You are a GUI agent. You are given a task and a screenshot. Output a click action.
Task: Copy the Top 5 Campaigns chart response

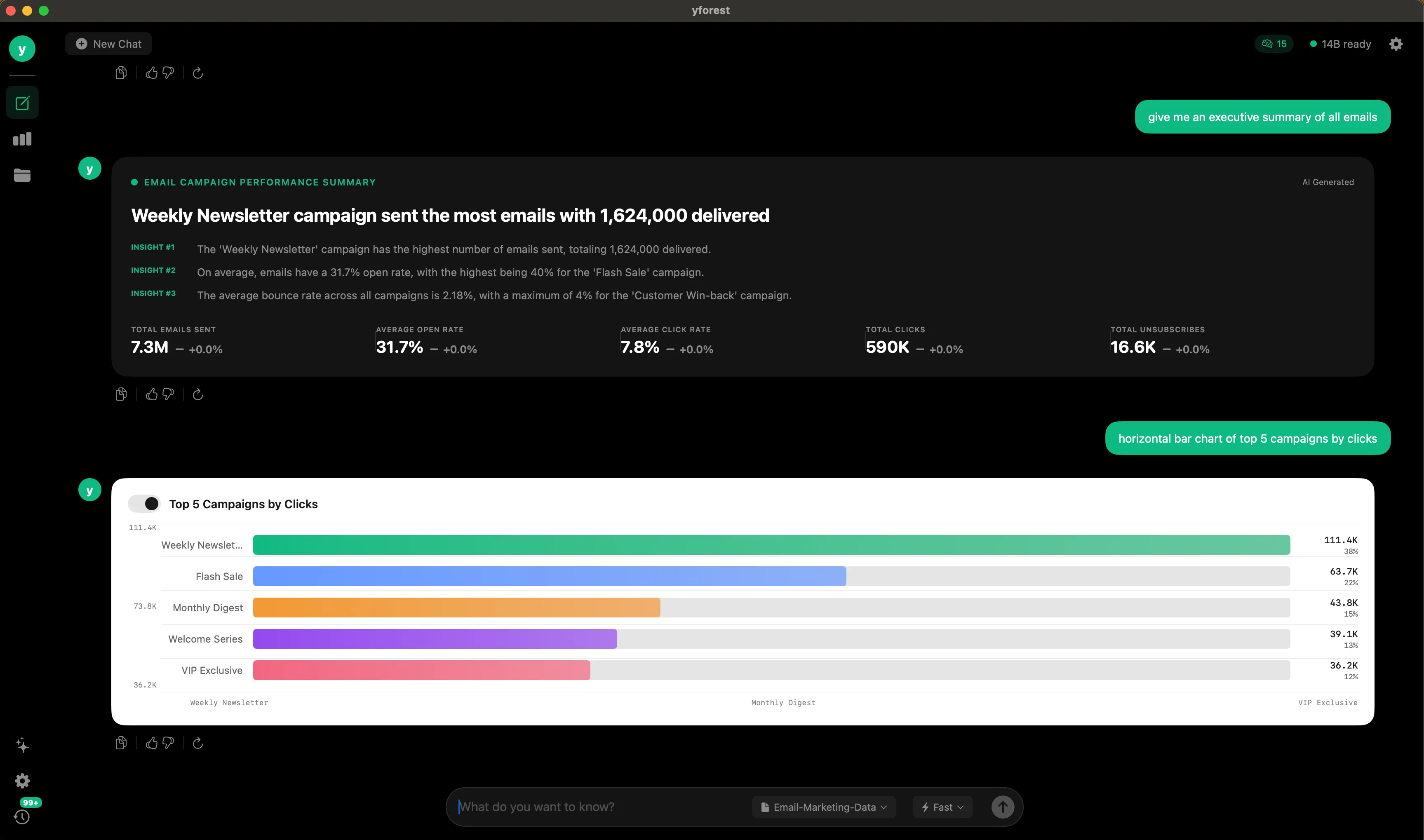[121, 743]
